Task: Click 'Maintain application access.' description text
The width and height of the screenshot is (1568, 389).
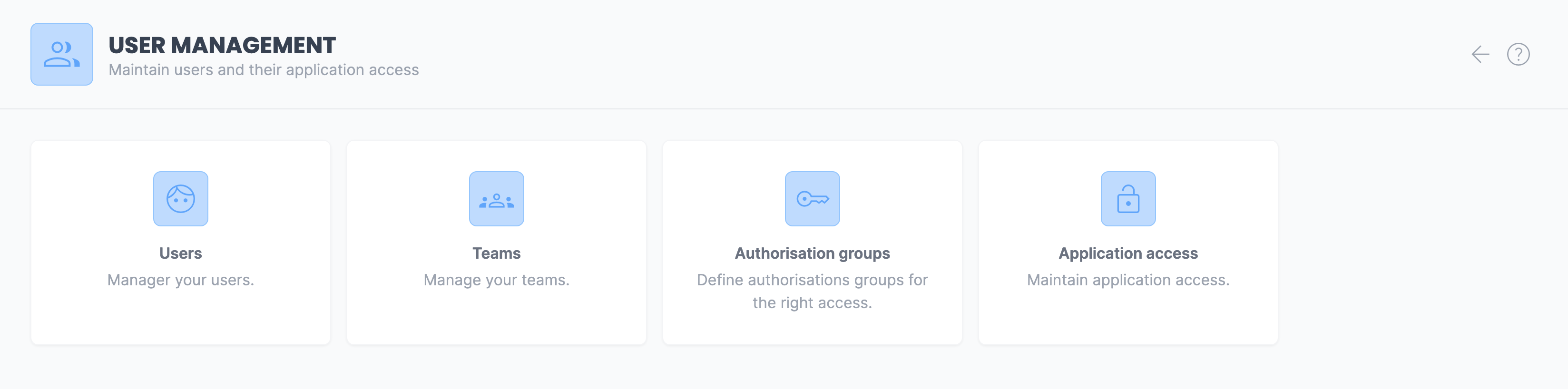Action: tap(1128, 280)
